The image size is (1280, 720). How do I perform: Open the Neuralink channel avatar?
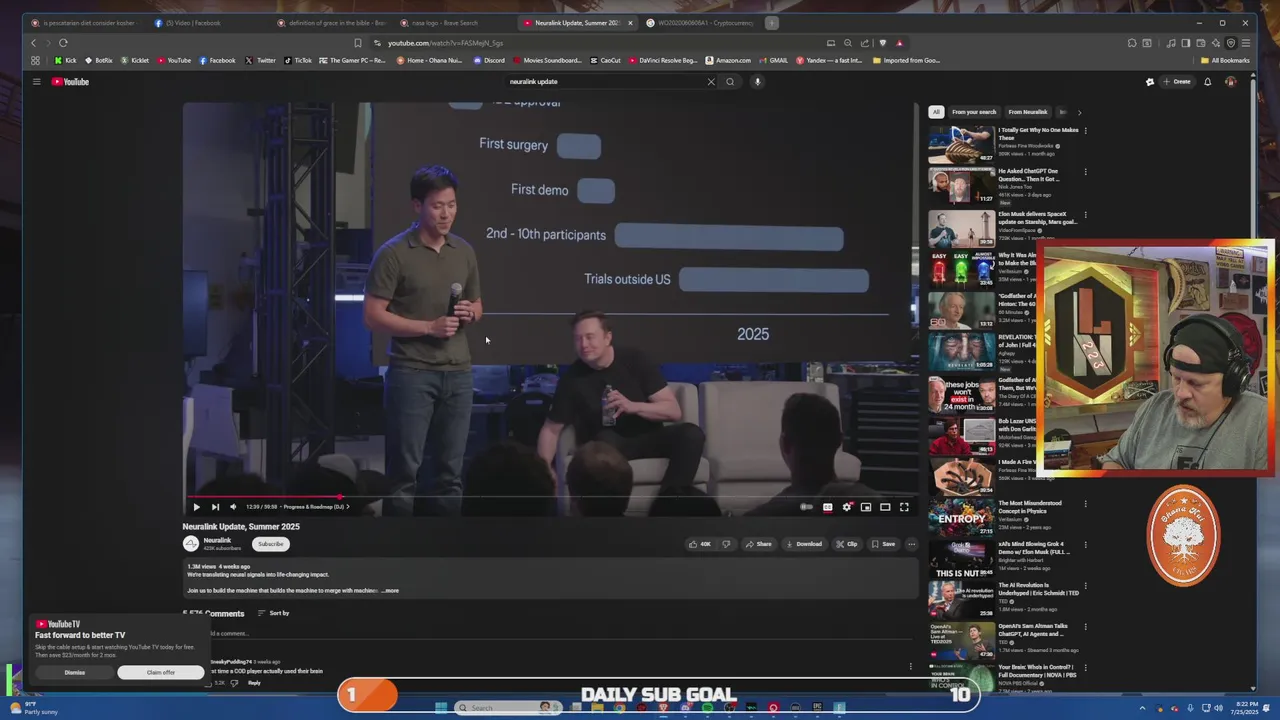[x=191, y=544]
